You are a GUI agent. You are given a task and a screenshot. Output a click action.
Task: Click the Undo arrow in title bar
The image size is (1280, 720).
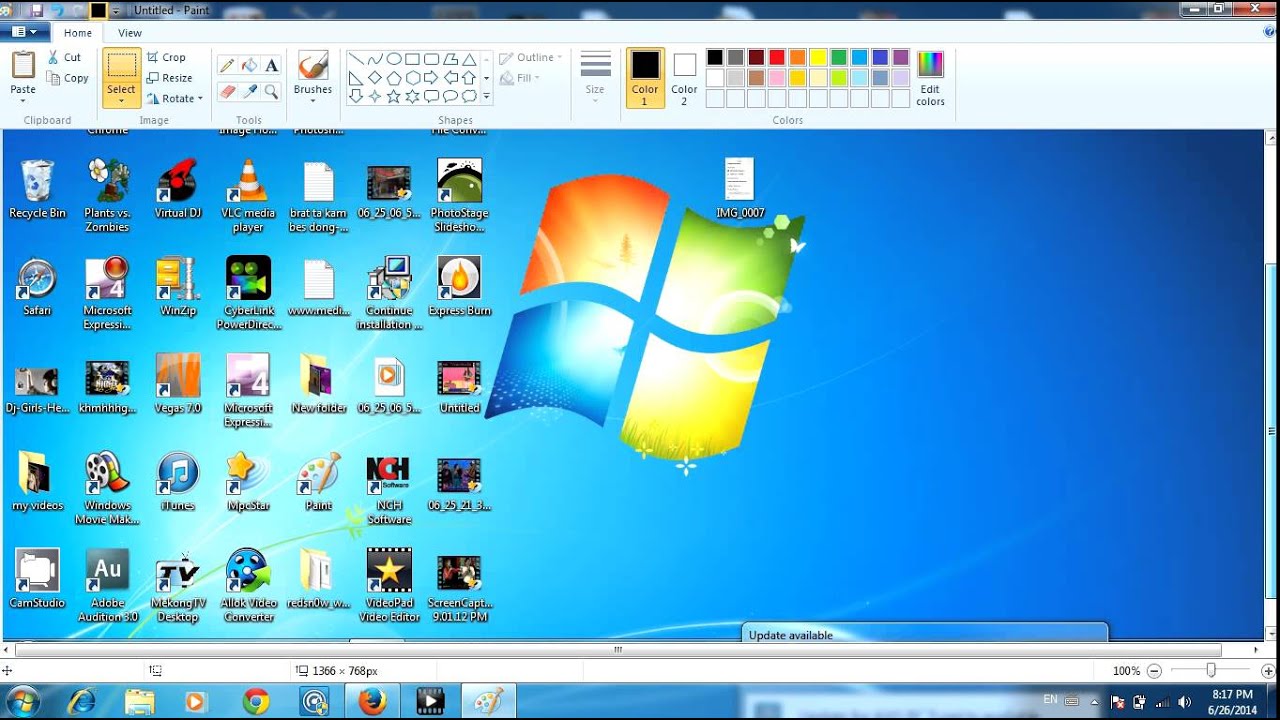(58, 10)
